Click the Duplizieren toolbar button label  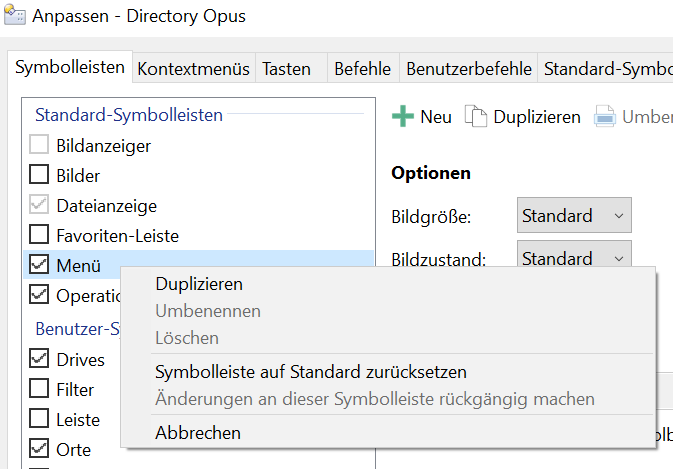[537, 117]
